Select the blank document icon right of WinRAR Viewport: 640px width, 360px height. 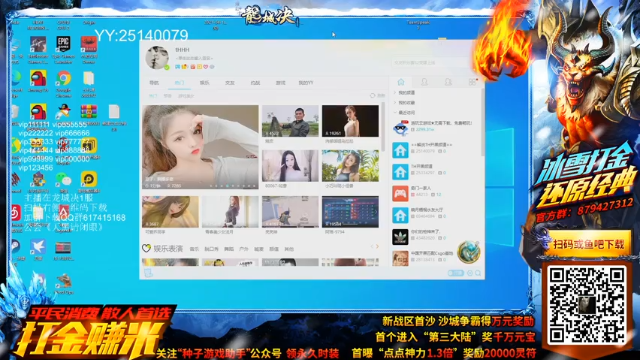click(114, 111)
